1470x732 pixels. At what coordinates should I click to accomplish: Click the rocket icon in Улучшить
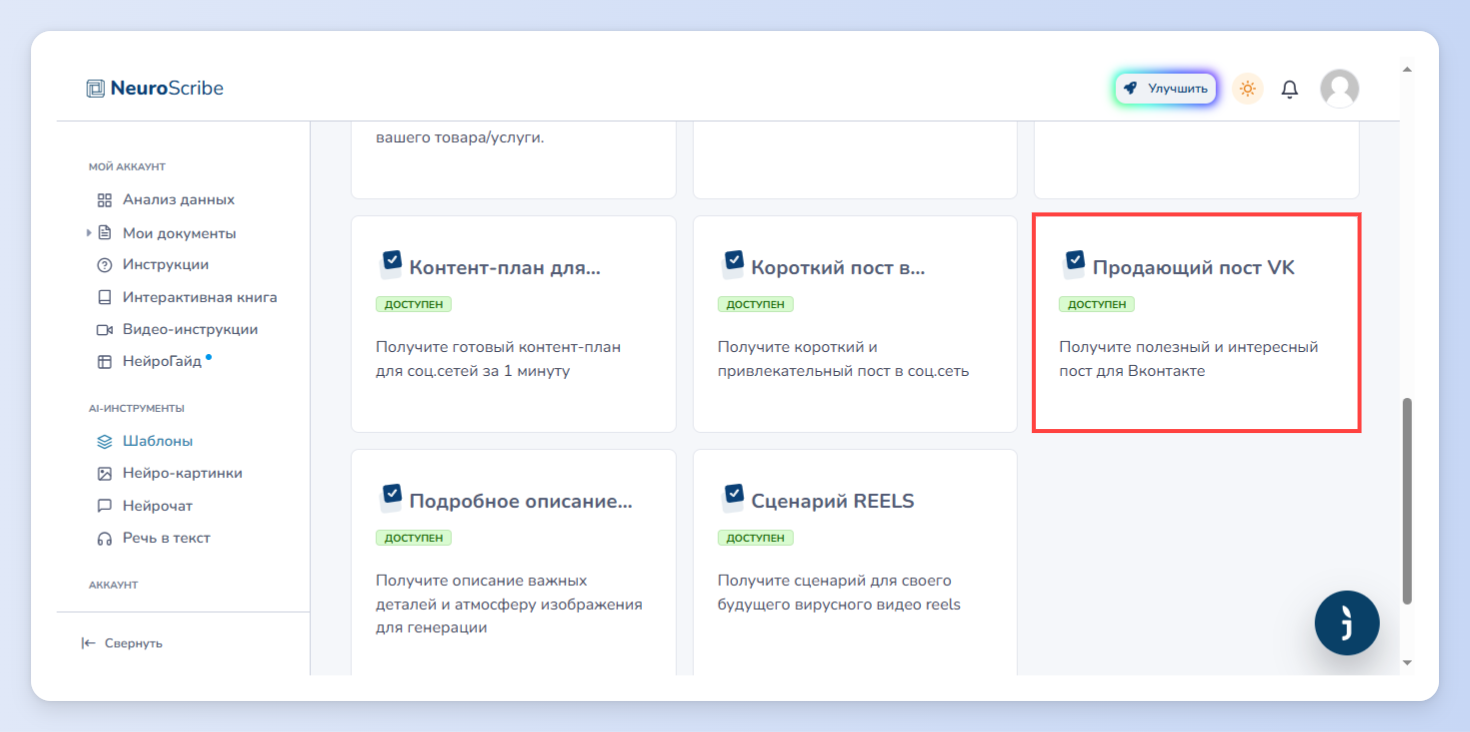1131,88
